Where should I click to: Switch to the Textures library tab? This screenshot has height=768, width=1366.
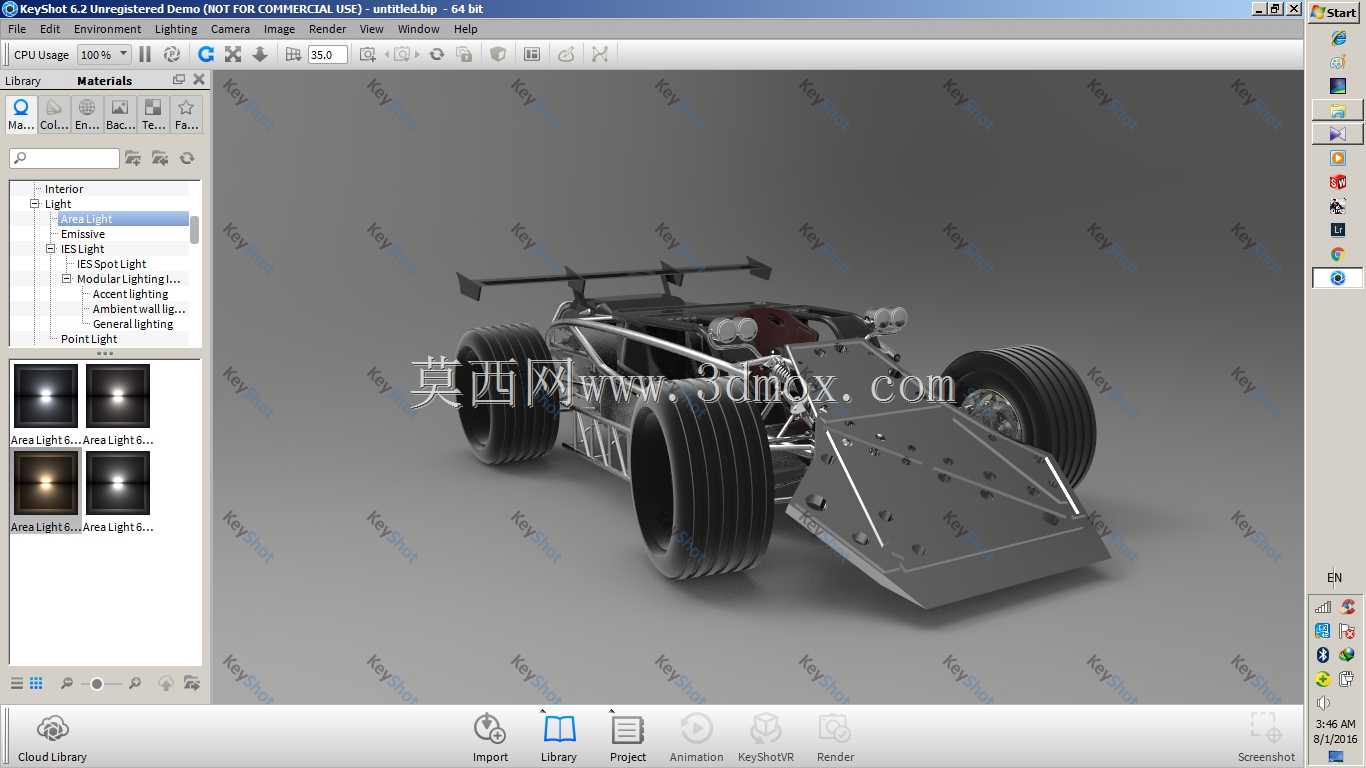[x=153, y=114]
